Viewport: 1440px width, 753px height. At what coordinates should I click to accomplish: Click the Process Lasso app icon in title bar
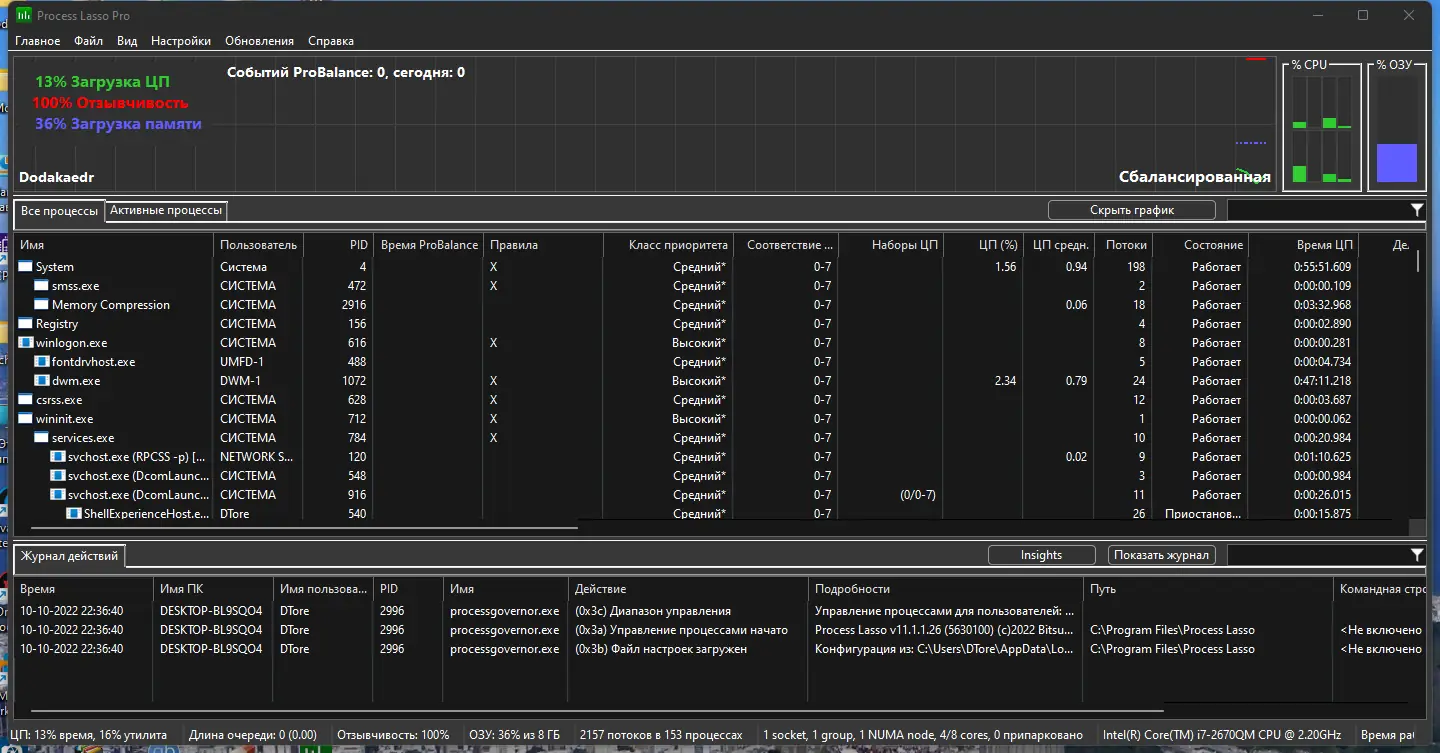pos(23,15)
